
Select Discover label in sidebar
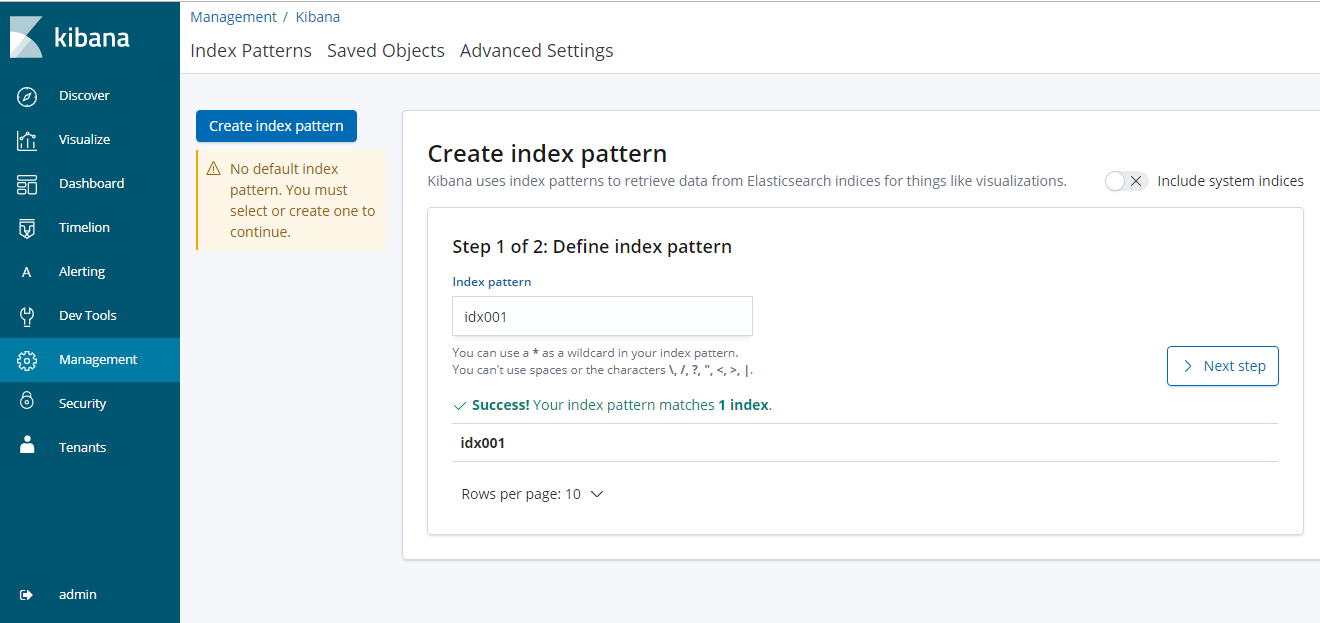(84, 96)
